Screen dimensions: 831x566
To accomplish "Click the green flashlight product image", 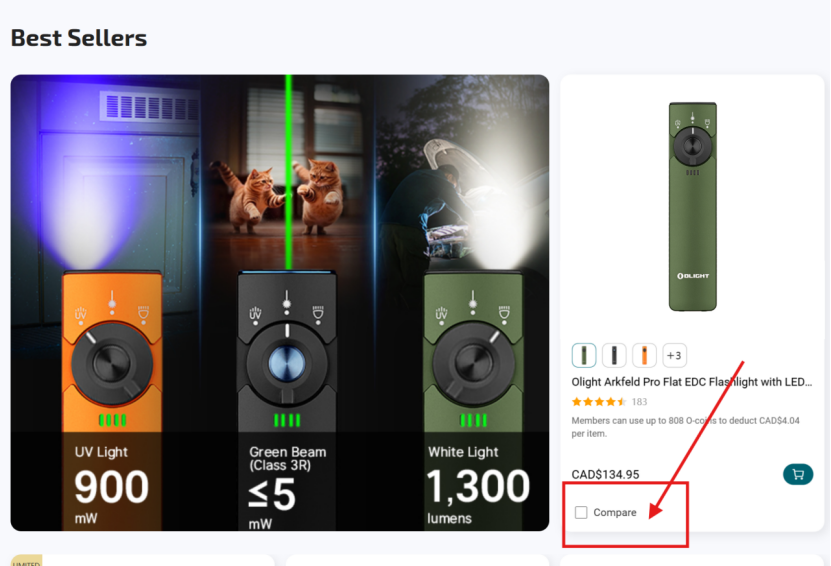I will [693, 207].
